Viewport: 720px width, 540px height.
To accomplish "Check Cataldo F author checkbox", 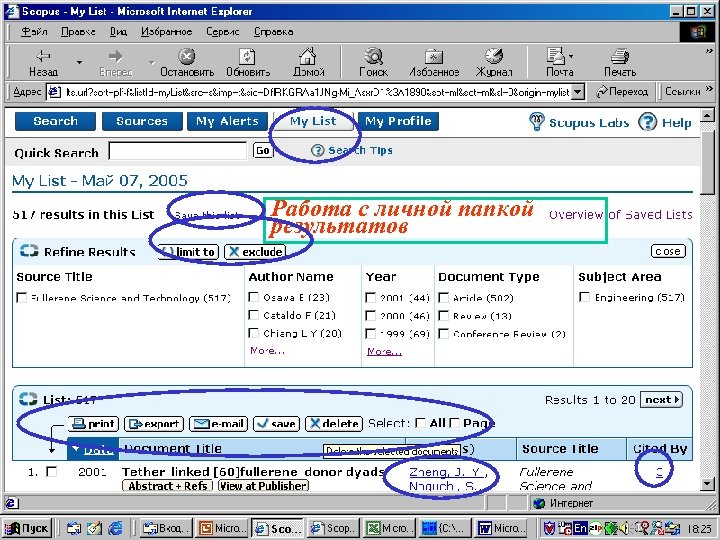I will click(x=253, y=315).
